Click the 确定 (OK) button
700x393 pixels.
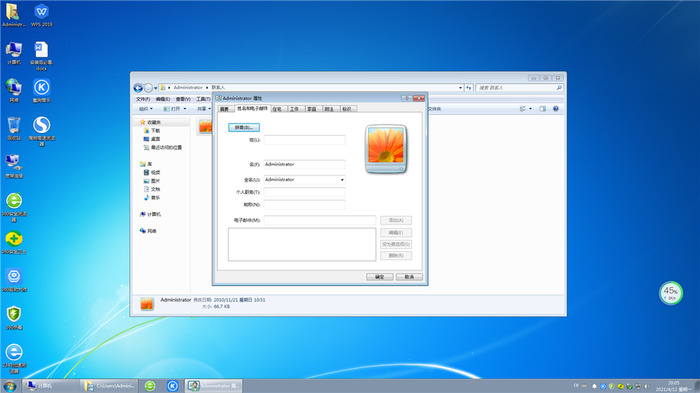tap(379, 277)
